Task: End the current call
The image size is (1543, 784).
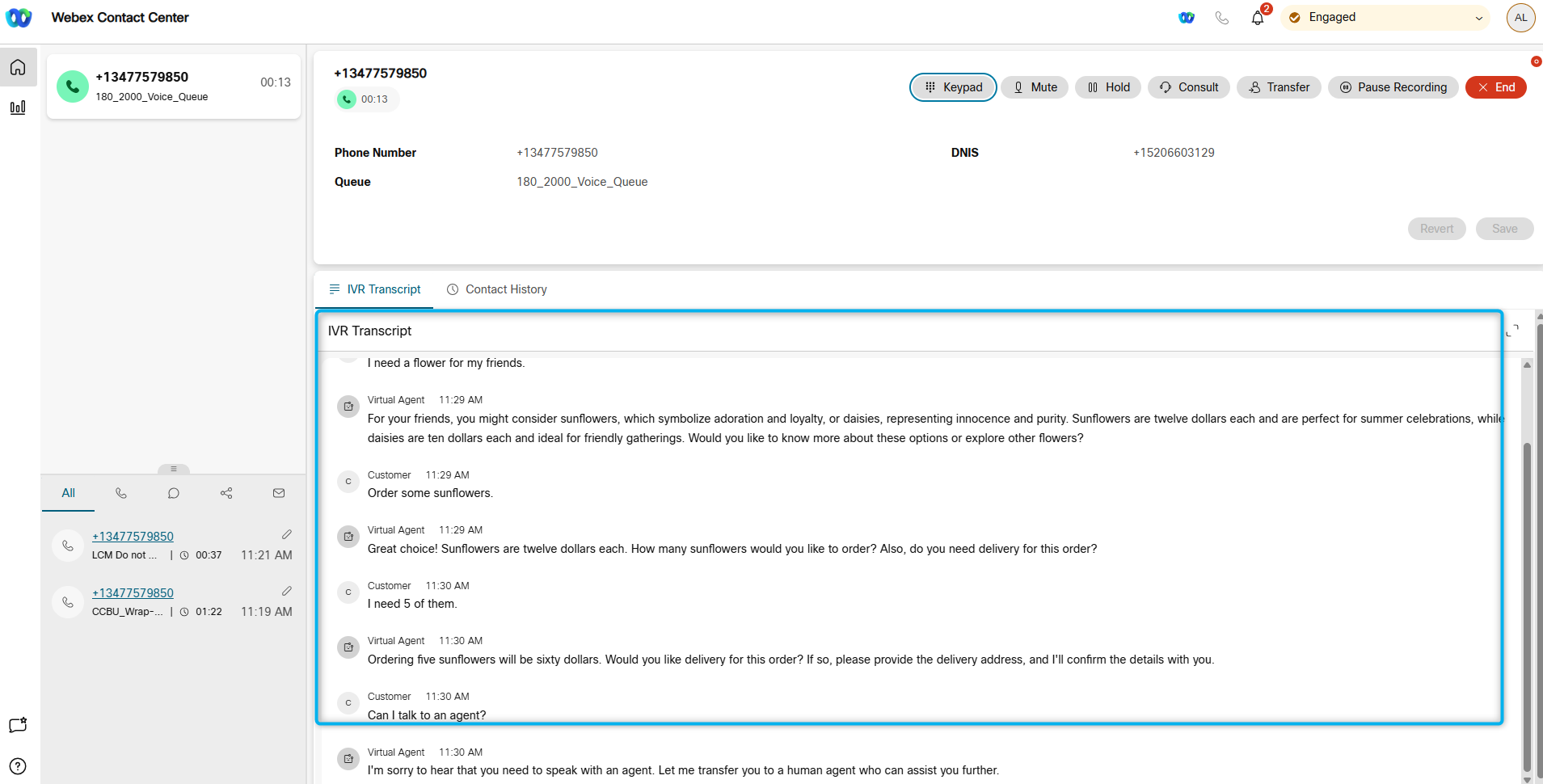Action: click(x=1495, y=87)
